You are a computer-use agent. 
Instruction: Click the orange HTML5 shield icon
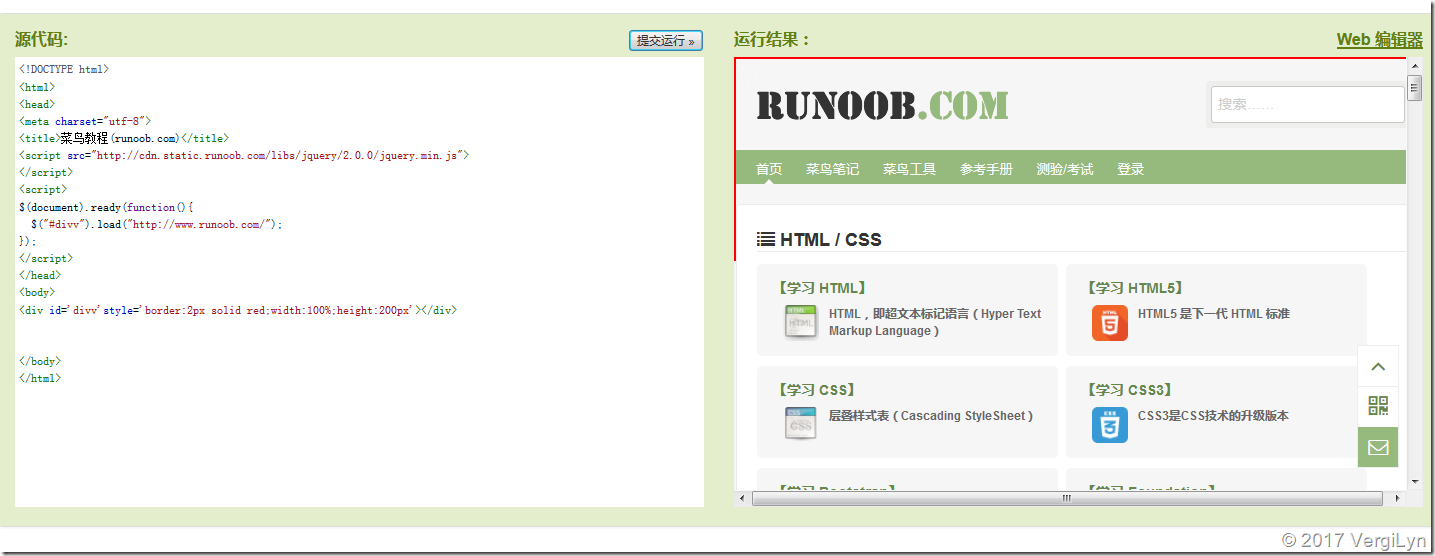[1109, 322]
